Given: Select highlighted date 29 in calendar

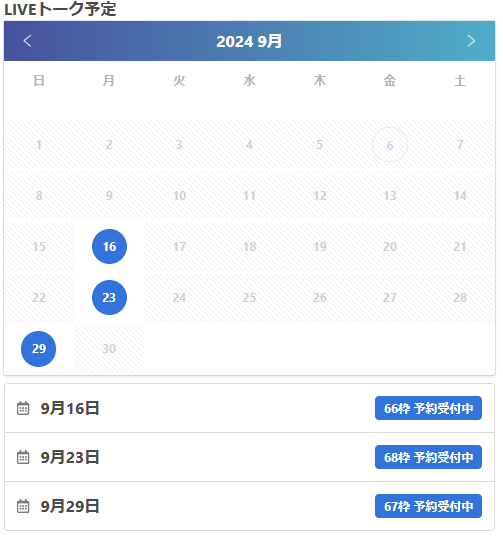Looking at the screenshot, I should click(x=39, y=349).
